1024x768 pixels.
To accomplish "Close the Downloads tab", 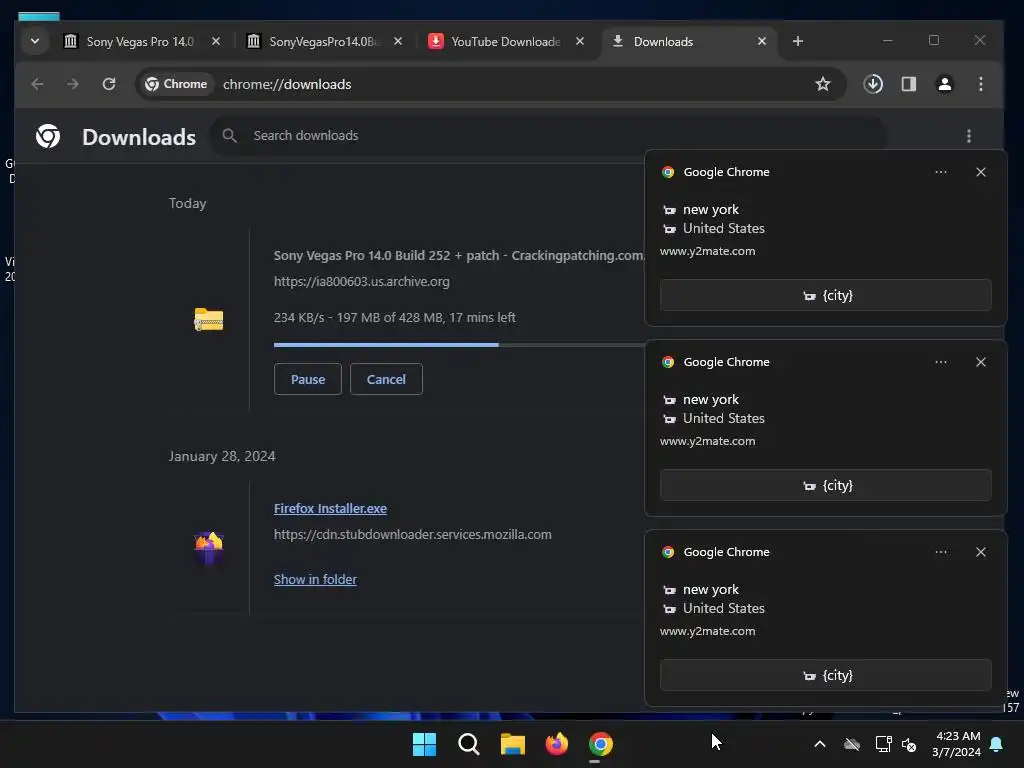I will (x=761, y=41).
